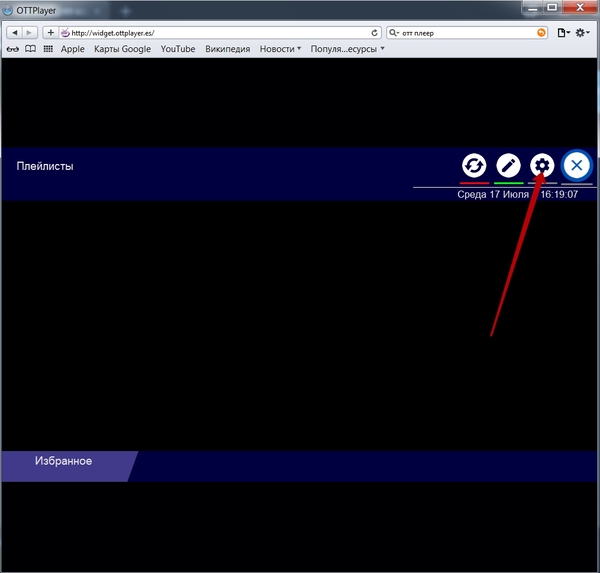Open the Reading List glasses icon
Viewport: 600px width, 573px height.
[13, 49]
